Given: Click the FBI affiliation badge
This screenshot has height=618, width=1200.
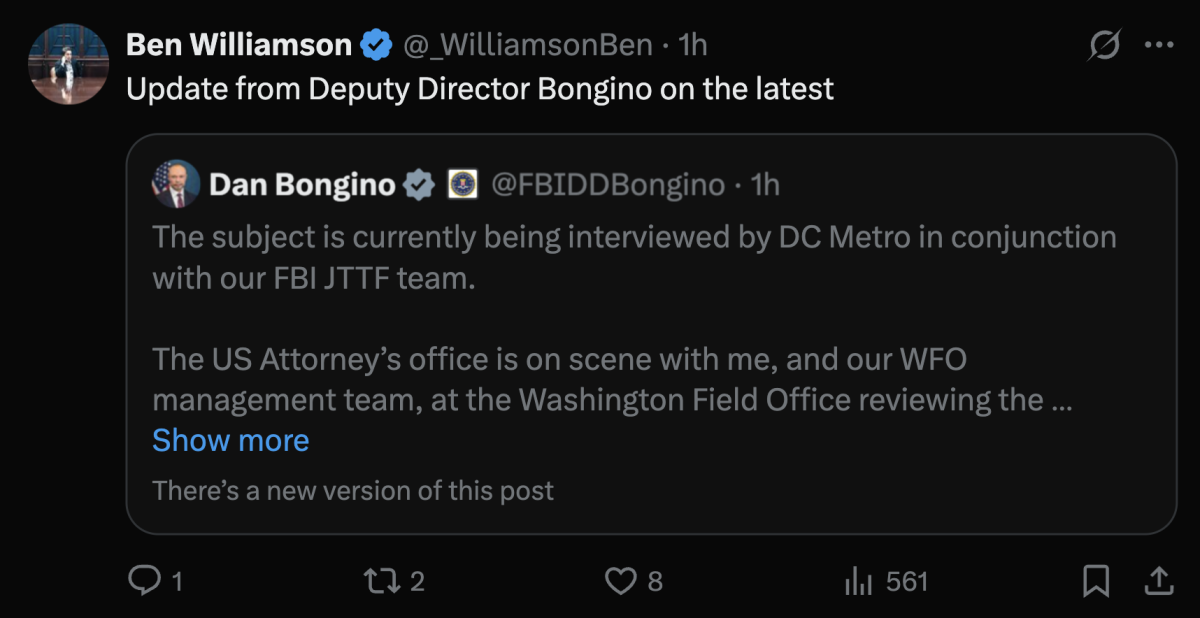Looking at the screenshot, I should (461, 185).
